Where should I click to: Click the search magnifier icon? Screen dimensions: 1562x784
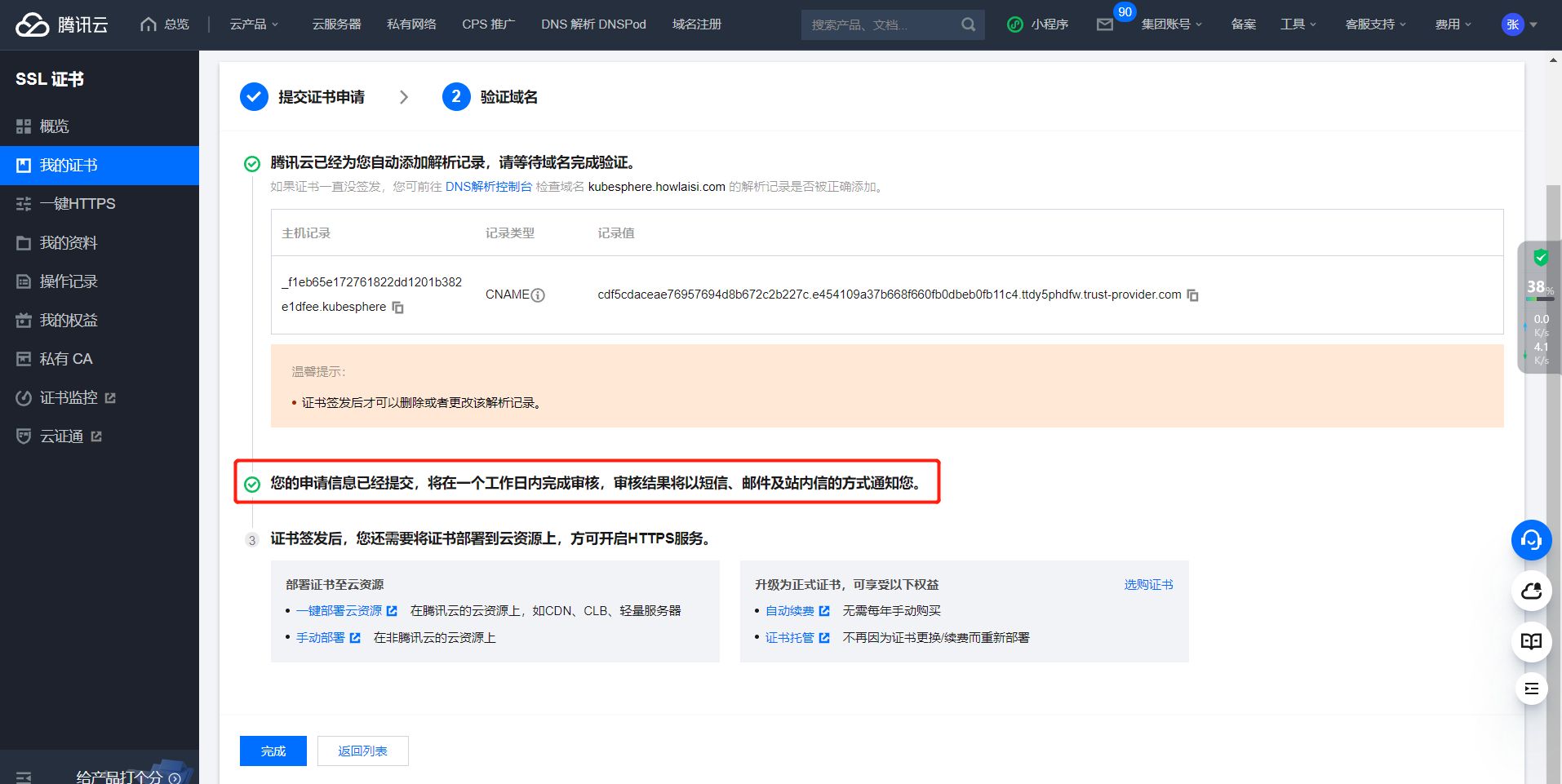968,24
